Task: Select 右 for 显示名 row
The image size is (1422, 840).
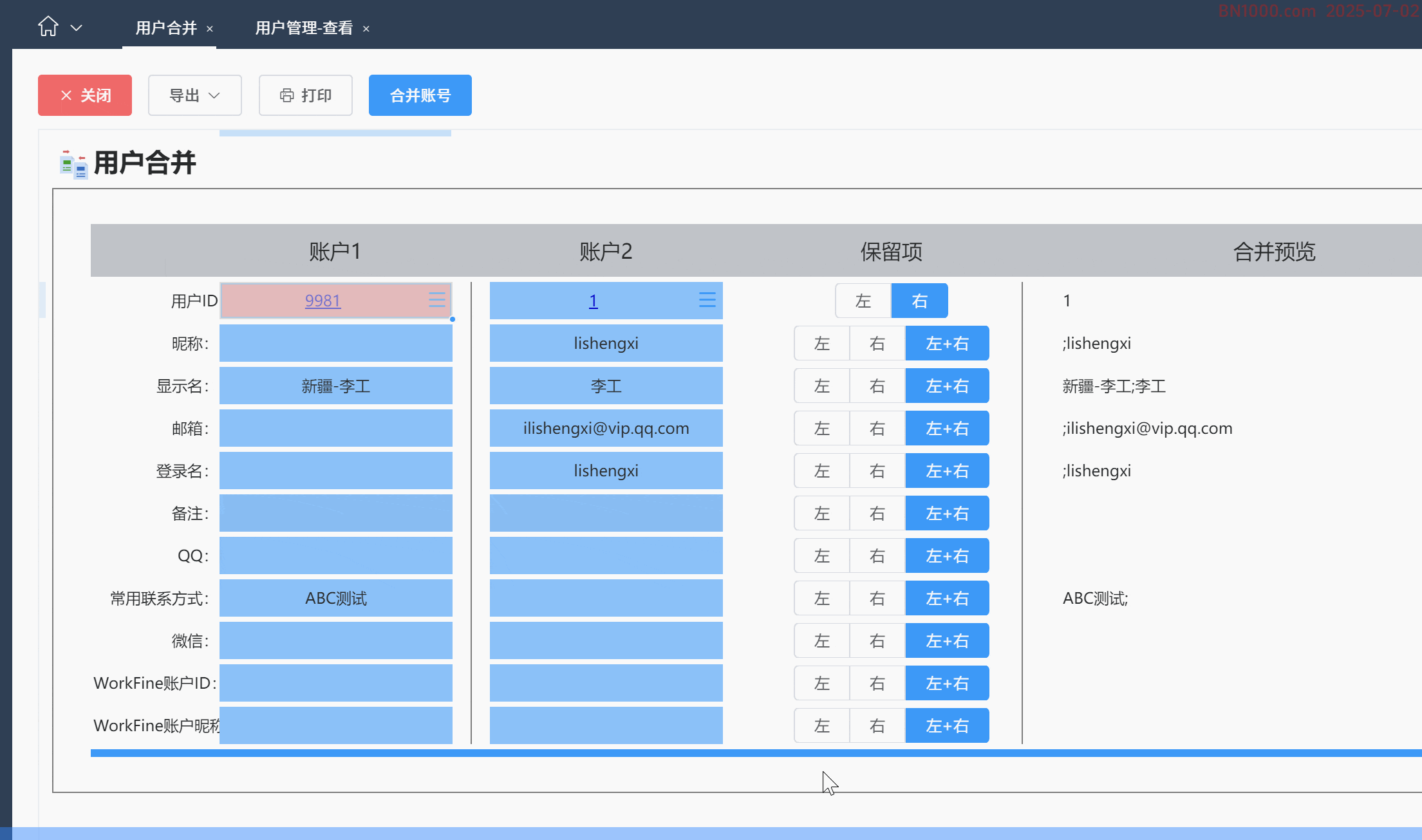Action: pyautogui.click(x=877, y=386)
